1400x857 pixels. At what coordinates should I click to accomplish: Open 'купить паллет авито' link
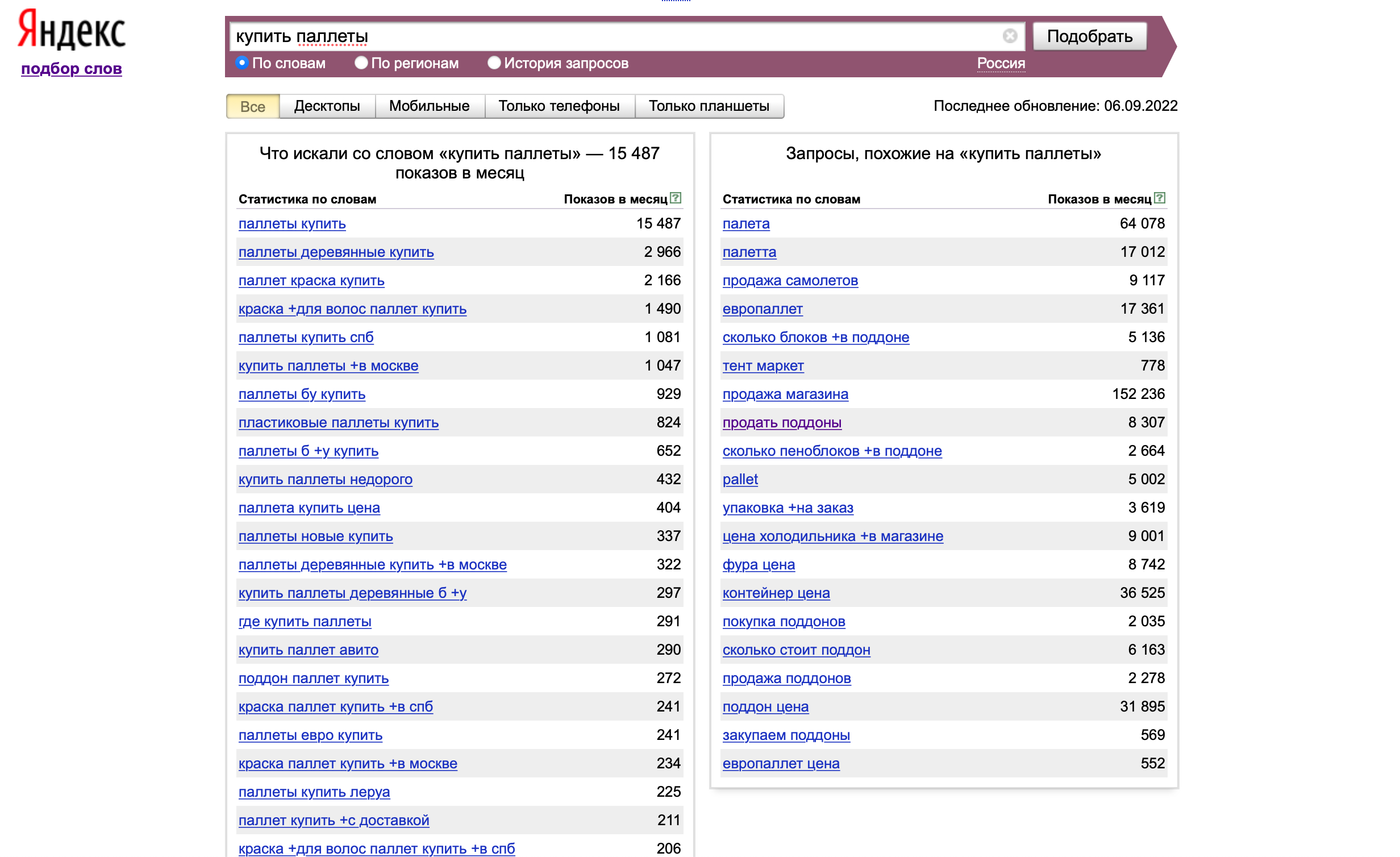(x=309, y=650)
